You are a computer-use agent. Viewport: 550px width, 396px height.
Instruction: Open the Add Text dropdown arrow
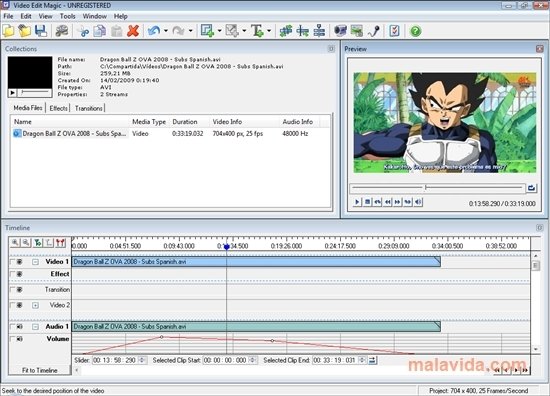269,31
